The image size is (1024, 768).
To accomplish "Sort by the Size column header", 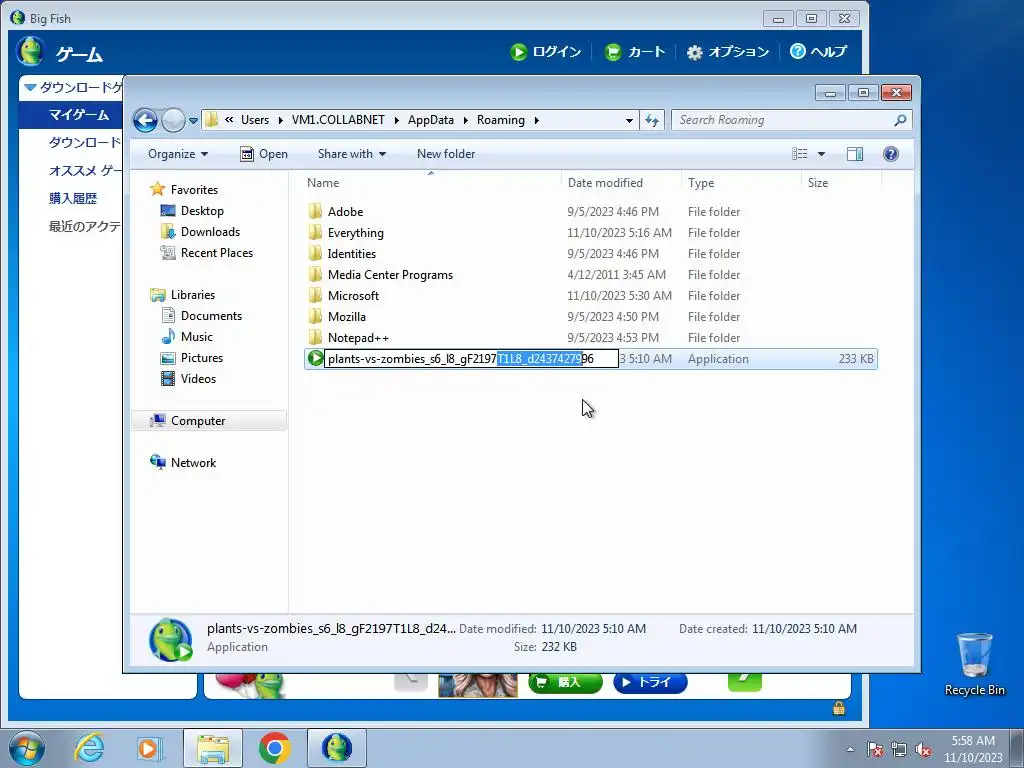I will [x=818, y=183].
